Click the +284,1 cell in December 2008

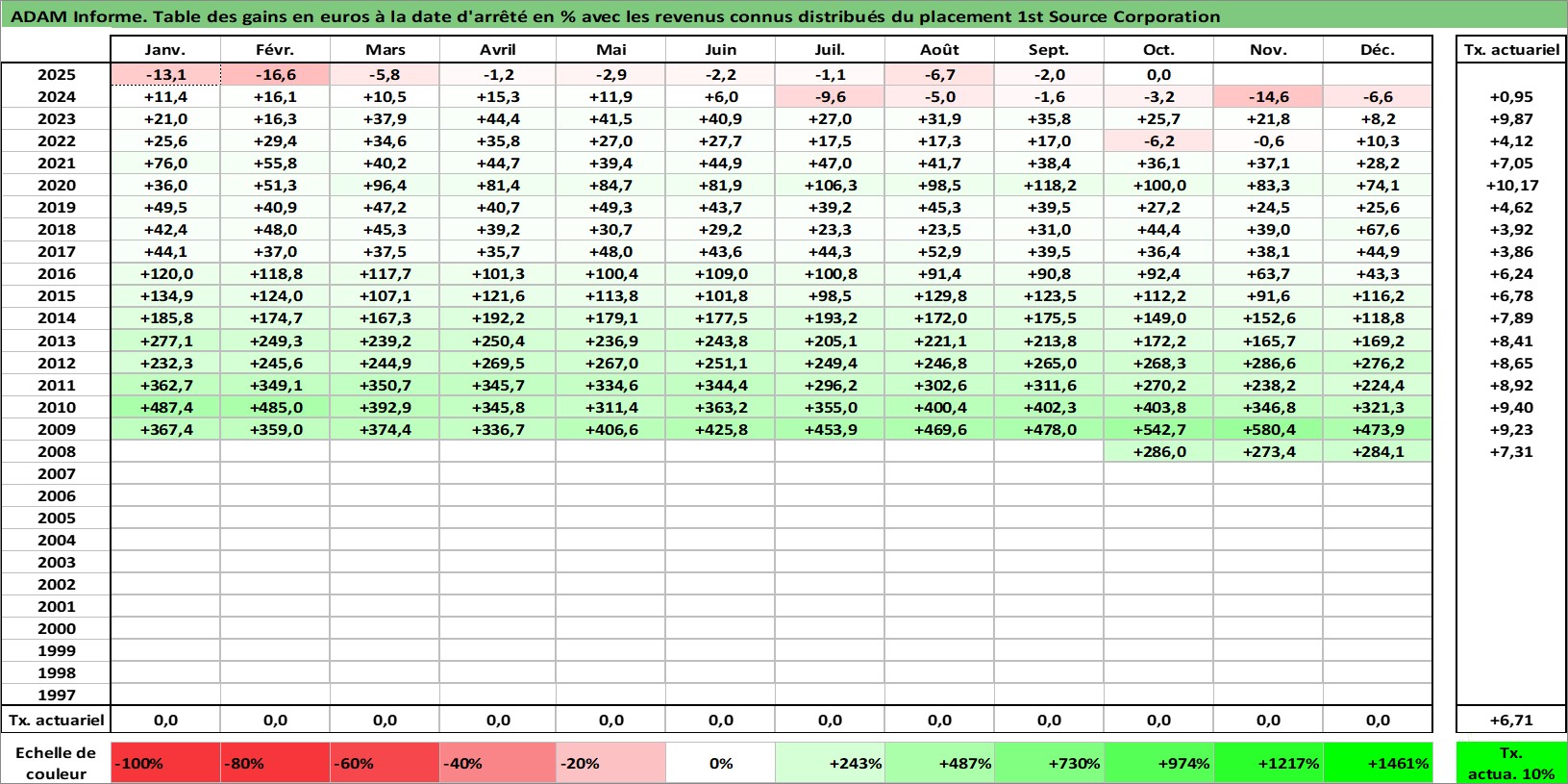(x=1378, y=451)
